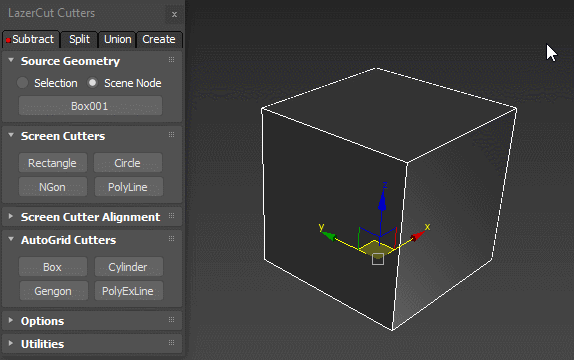
Task: Click the AutoGrid Cutters rollout grip handle
Action: click(x=171, y=239)
